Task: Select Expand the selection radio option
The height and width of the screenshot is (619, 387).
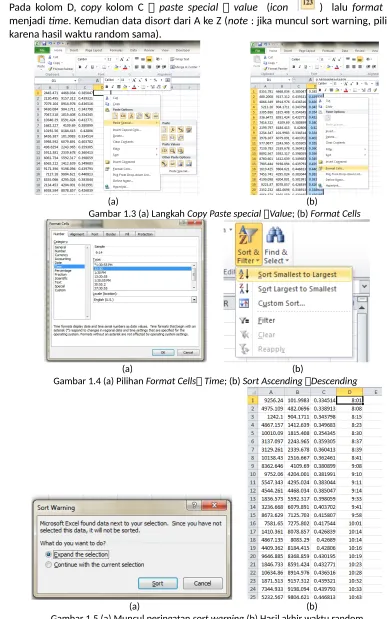Action: pos(77,554)
